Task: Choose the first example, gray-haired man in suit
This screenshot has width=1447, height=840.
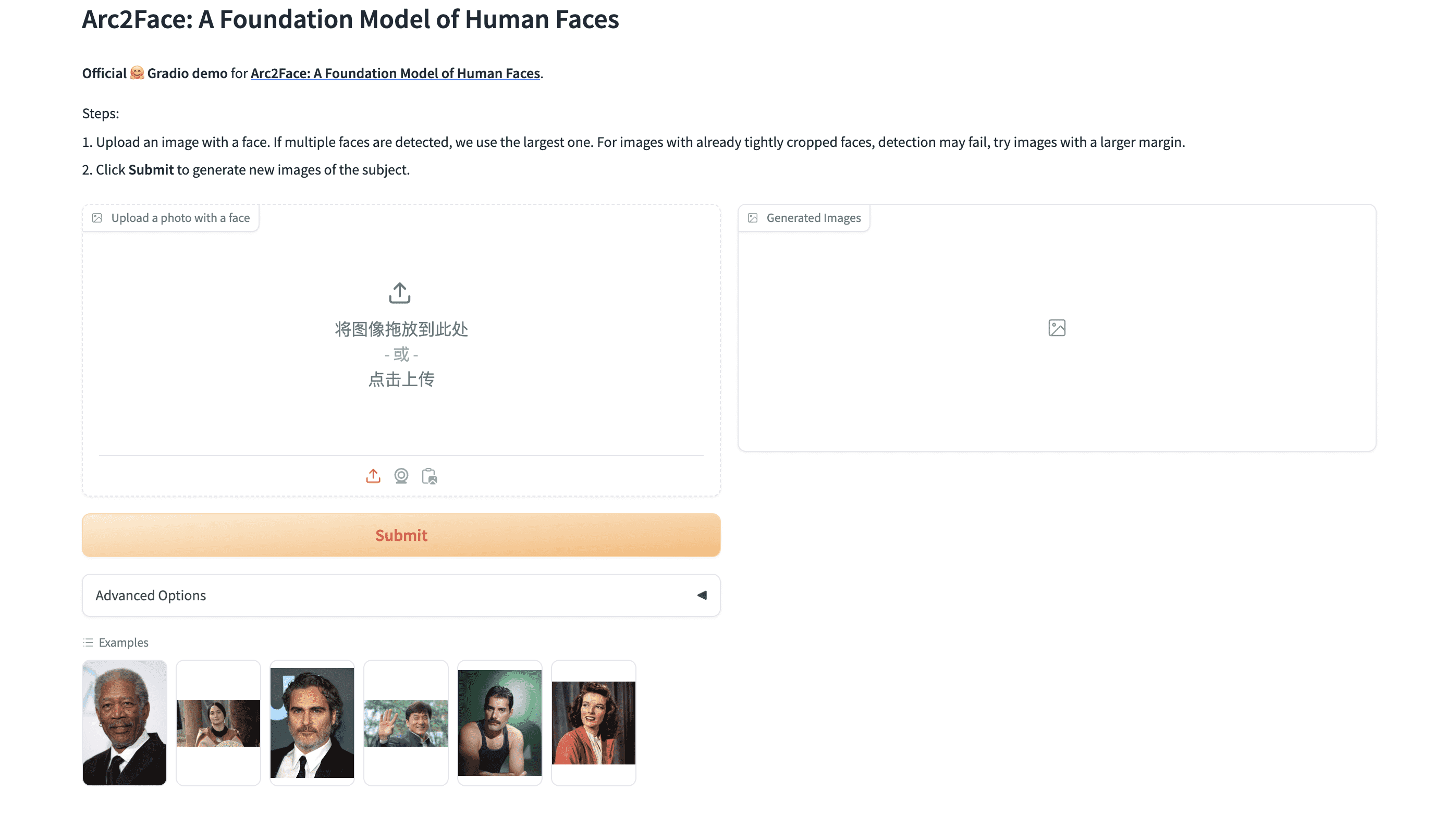Action: pos(125,723)
